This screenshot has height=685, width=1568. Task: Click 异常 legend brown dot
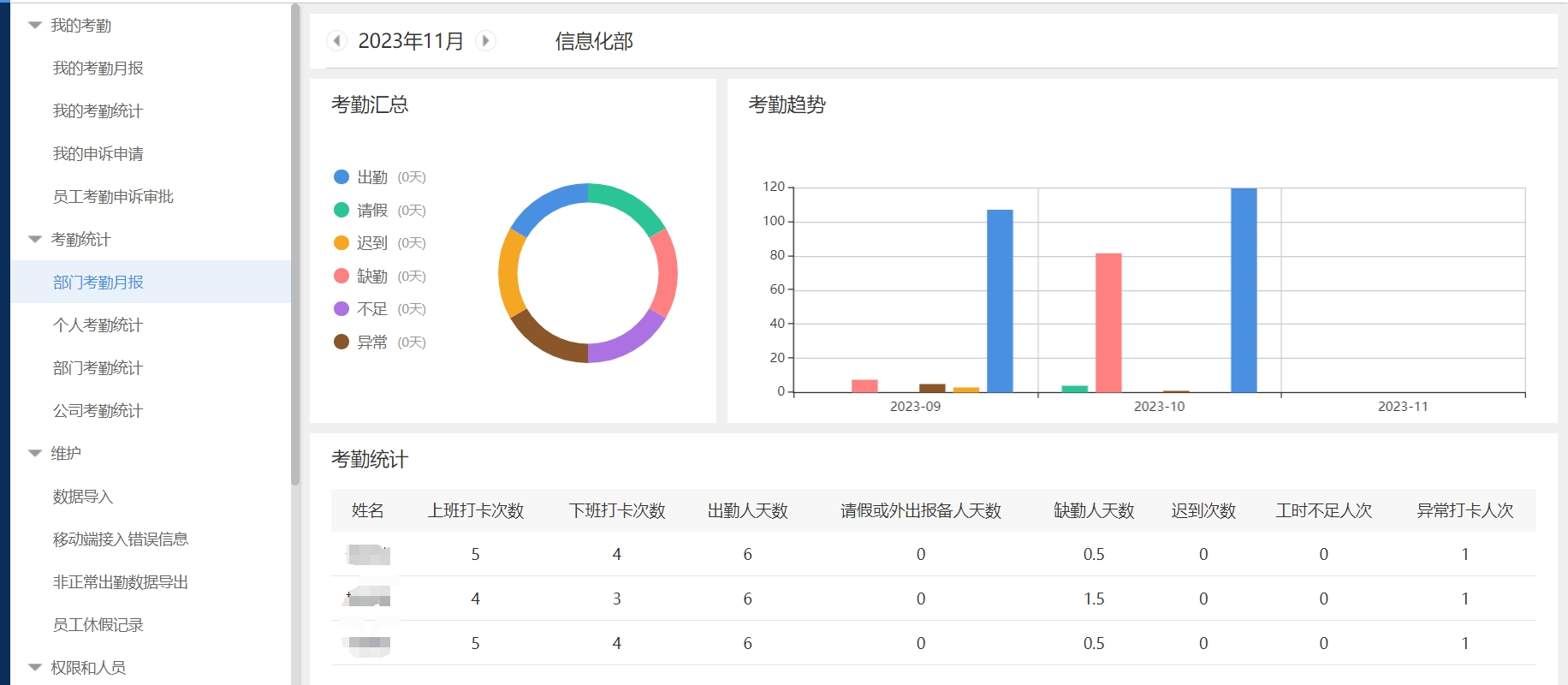pyautogui.click(x=342, y=342)
